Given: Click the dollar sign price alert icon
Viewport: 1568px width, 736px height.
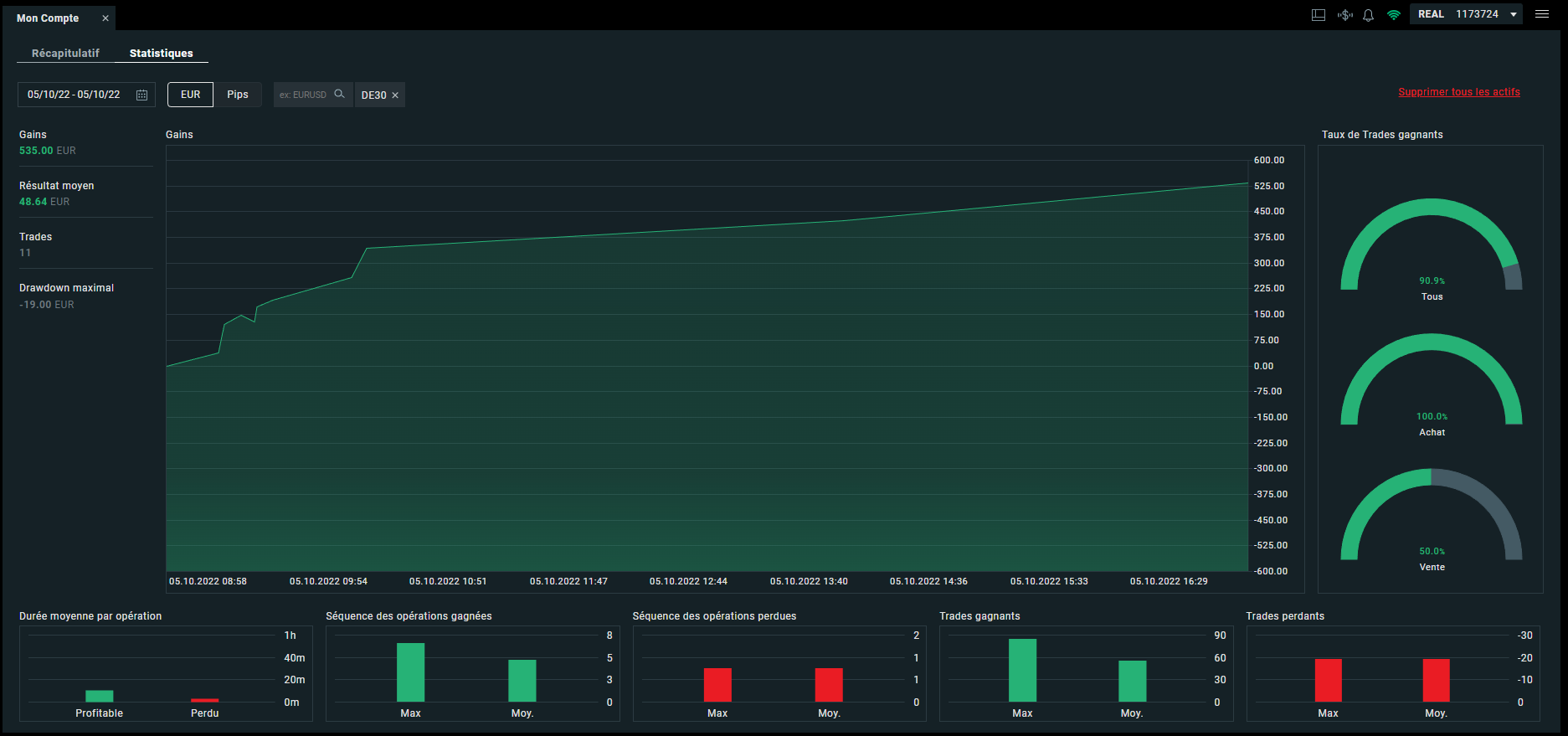Looking at the screenshot, I should [x=1345, y=15].
